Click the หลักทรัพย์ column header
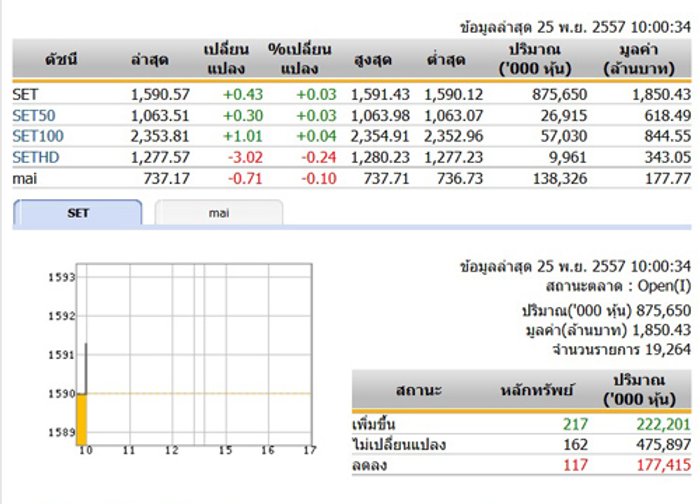 [537, 391]
